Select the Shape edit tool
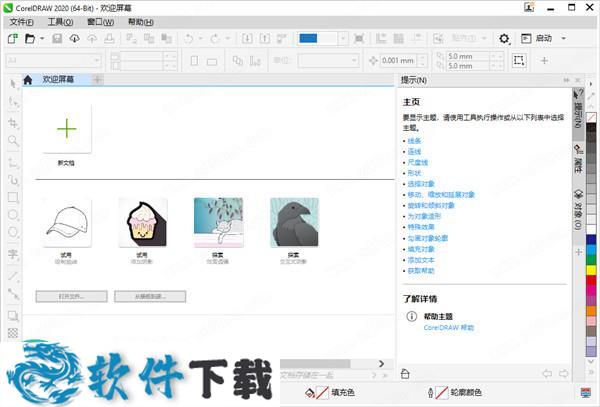 pyautogui.click(x=13, y=102)
